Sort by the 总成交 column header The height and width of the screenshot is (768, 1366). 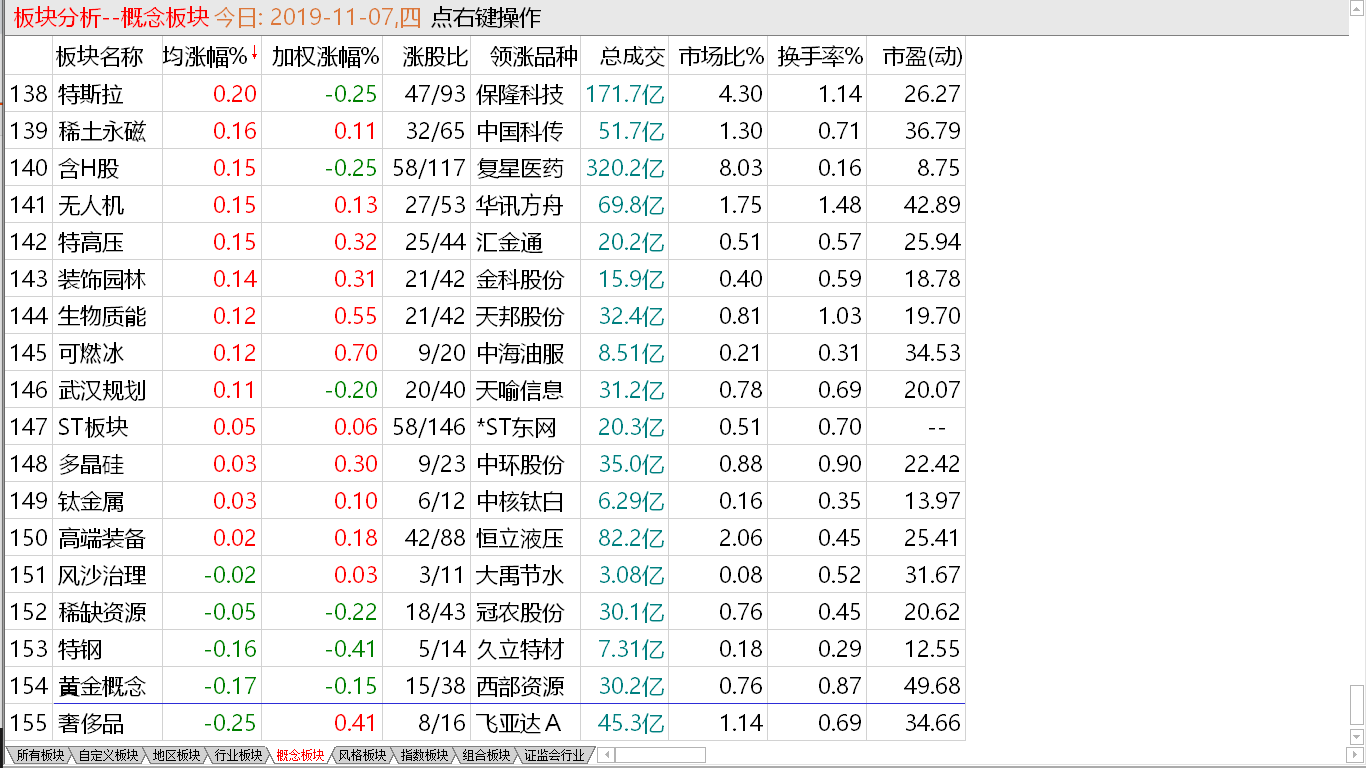(x=633, y=57)
